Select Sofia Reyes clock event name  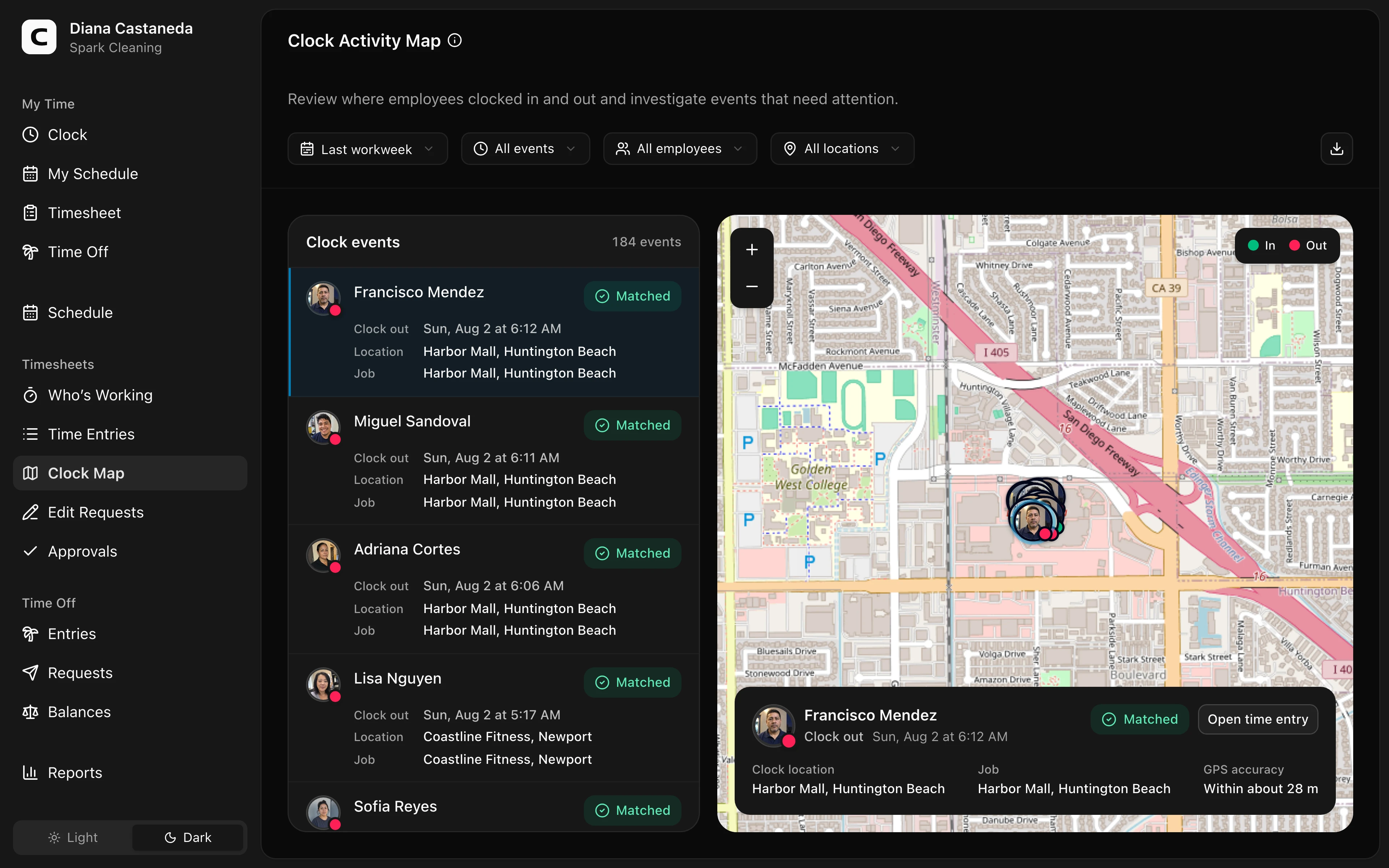point(395,807)
